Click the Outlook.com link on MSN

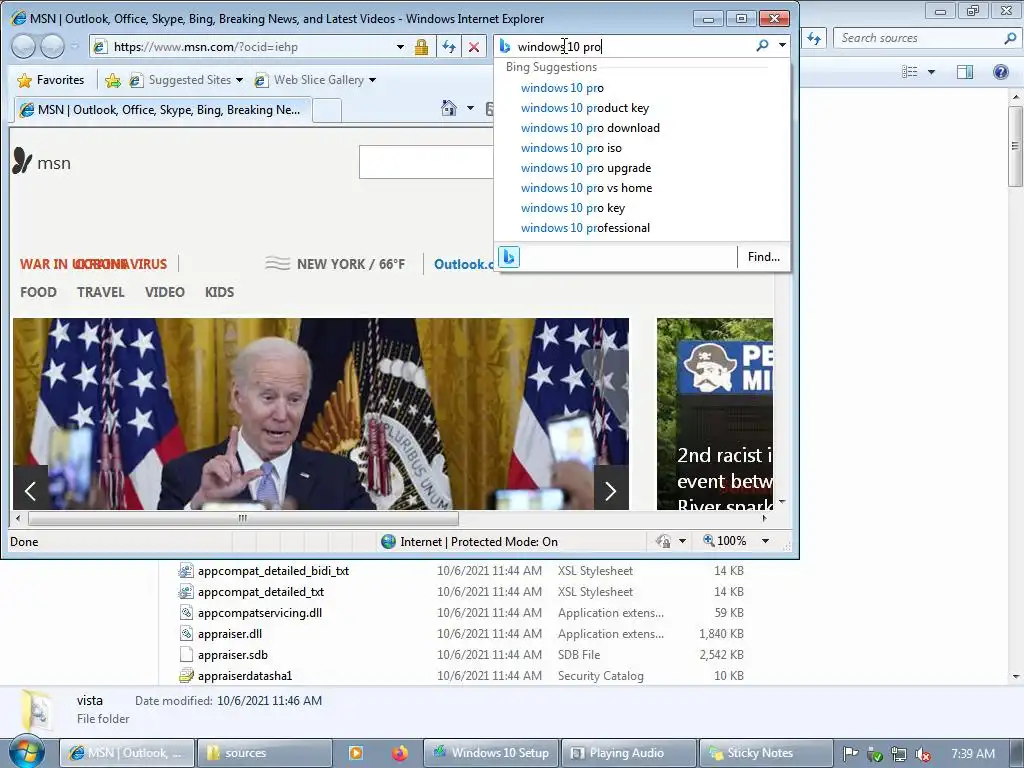pos(464,264)
